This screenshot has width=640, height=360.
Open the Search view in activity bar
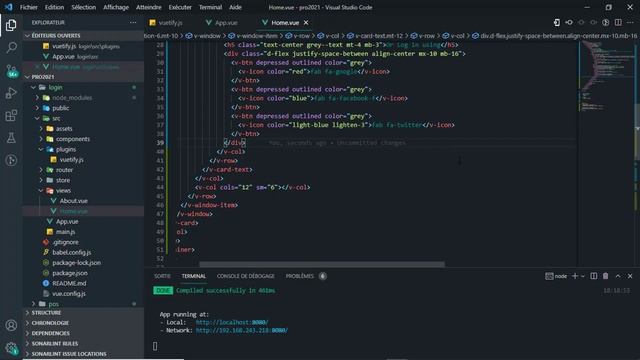pos(11,48)
